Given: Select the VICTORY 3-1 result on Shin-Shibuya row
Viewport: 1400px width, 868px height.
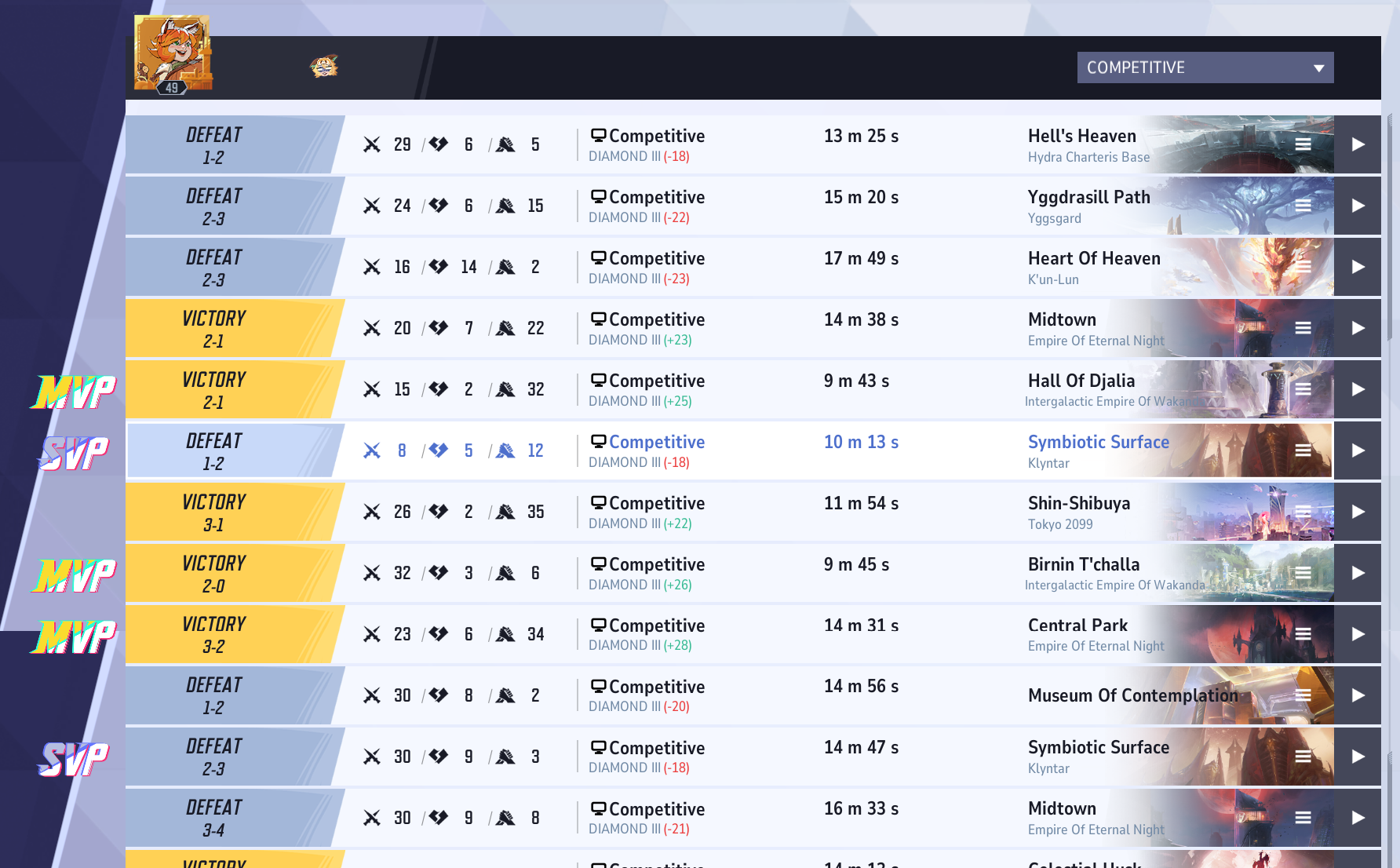Looking at the screenshot, I should (x=234, y=512).
